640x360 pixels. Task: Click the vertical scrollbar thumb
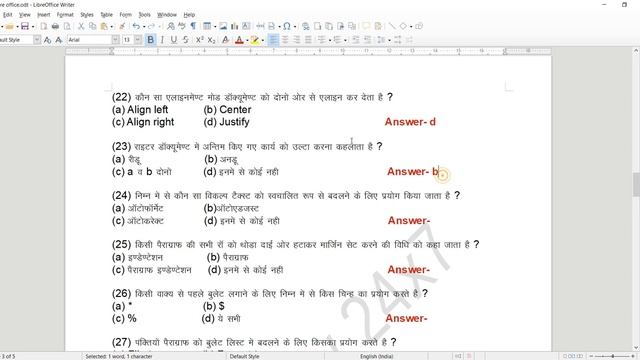point(636,184)
